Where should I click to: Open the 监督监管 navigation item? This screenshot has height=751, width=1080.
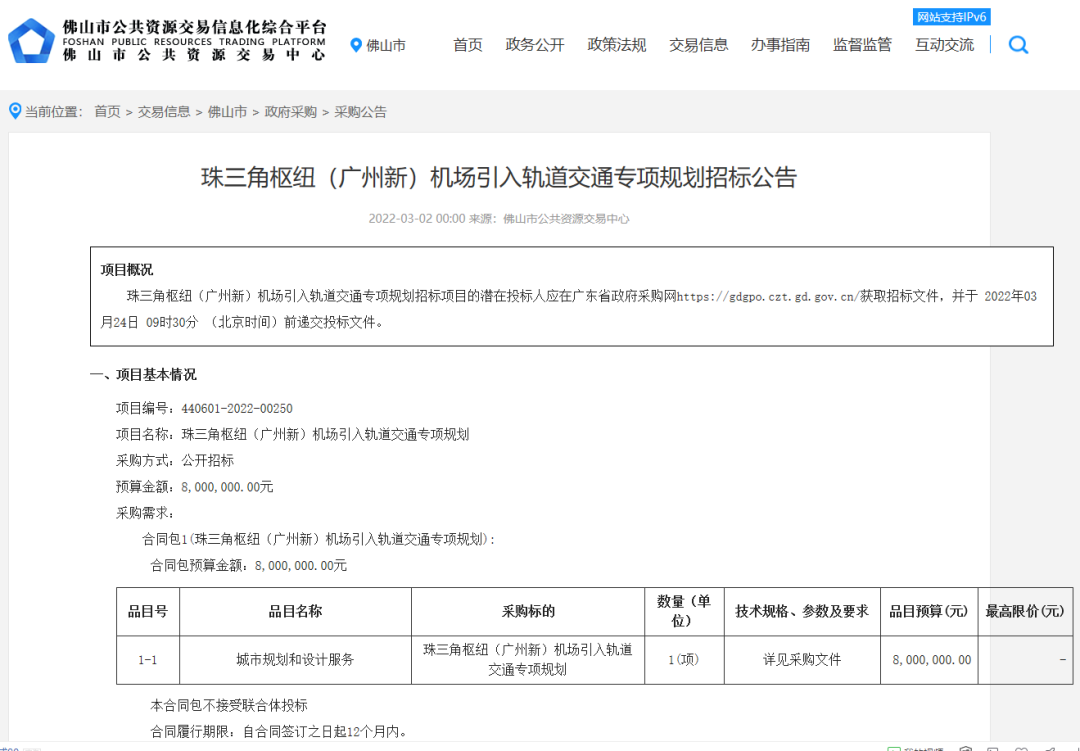(862, 45)
